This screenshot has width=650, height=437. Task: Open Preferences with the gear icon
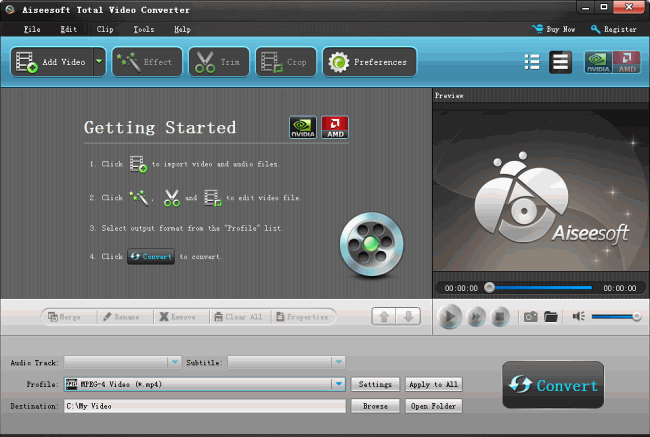point(369,62)
